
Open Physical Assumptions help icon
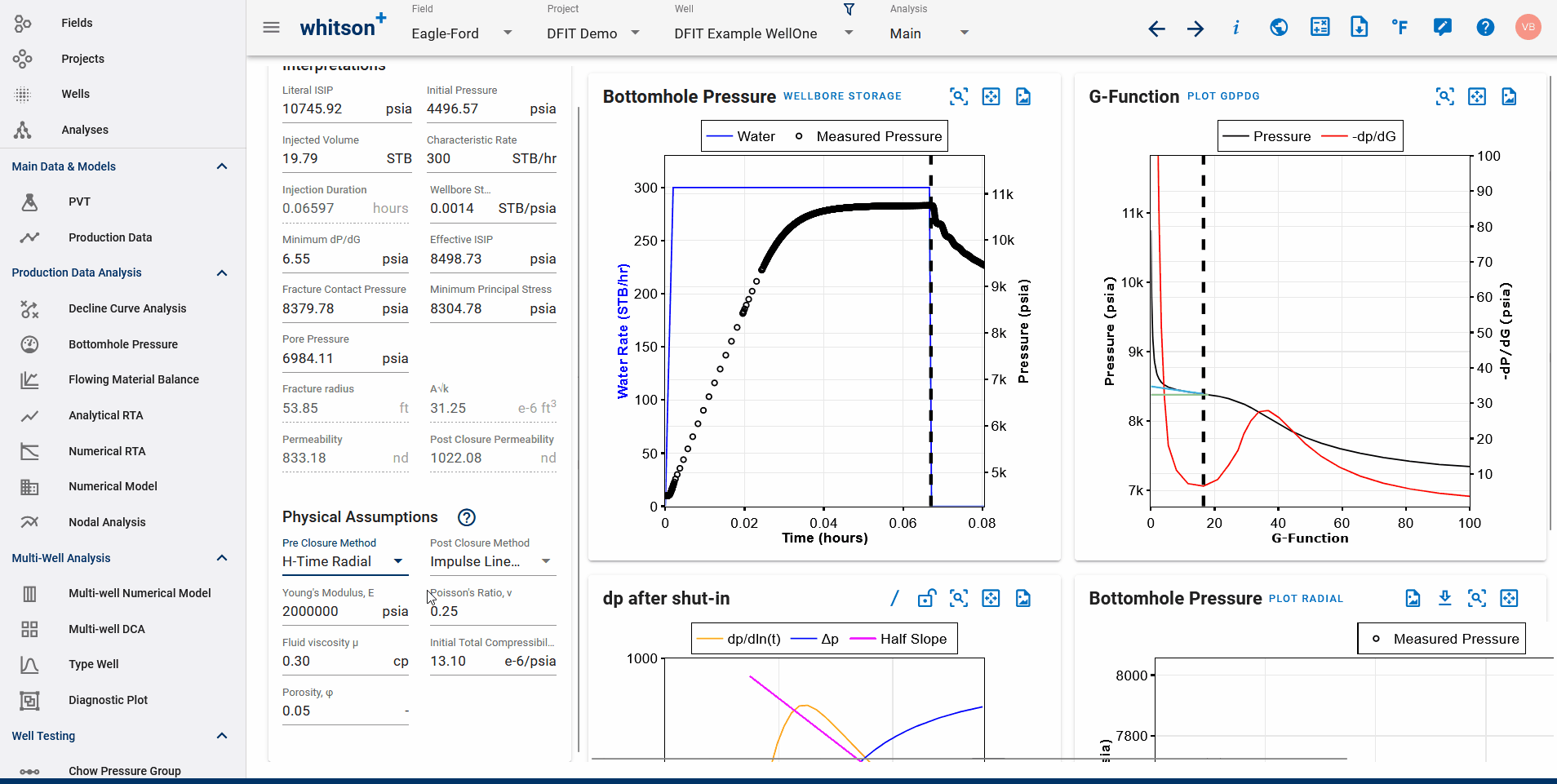(467, 517)
